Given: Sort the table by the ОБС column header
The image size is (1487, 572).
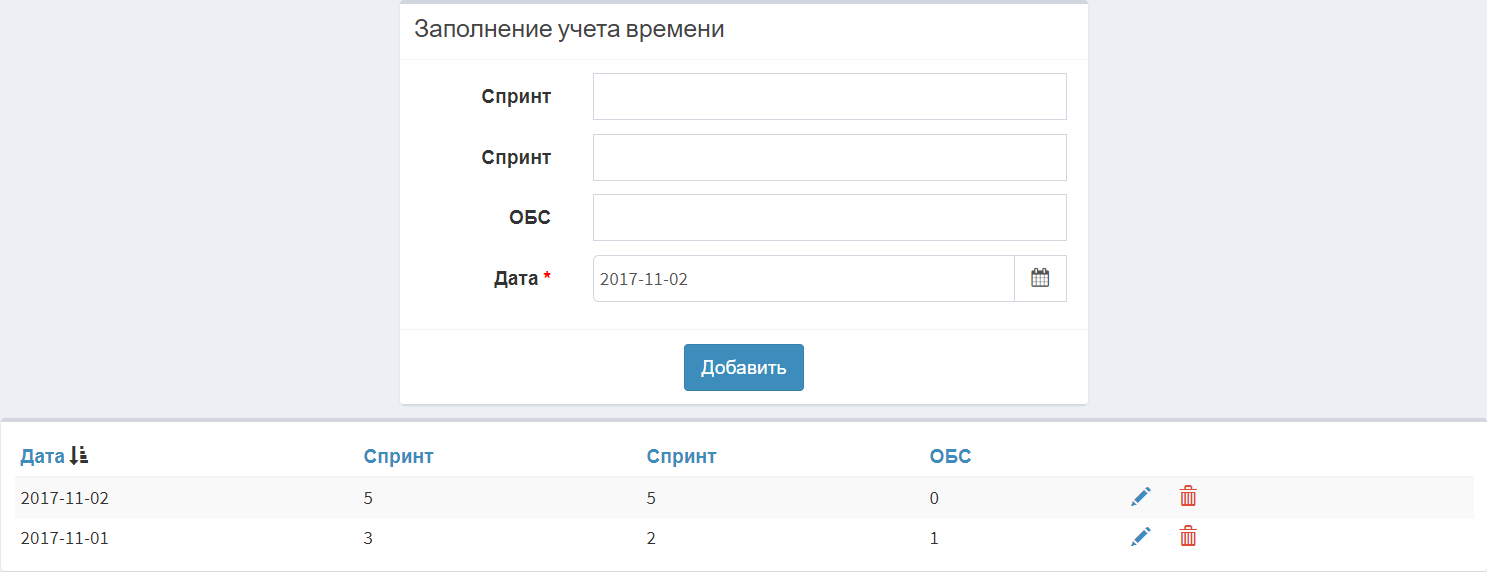Looking at the screenshot, I should pyautogui.click(x=950, y=457).
